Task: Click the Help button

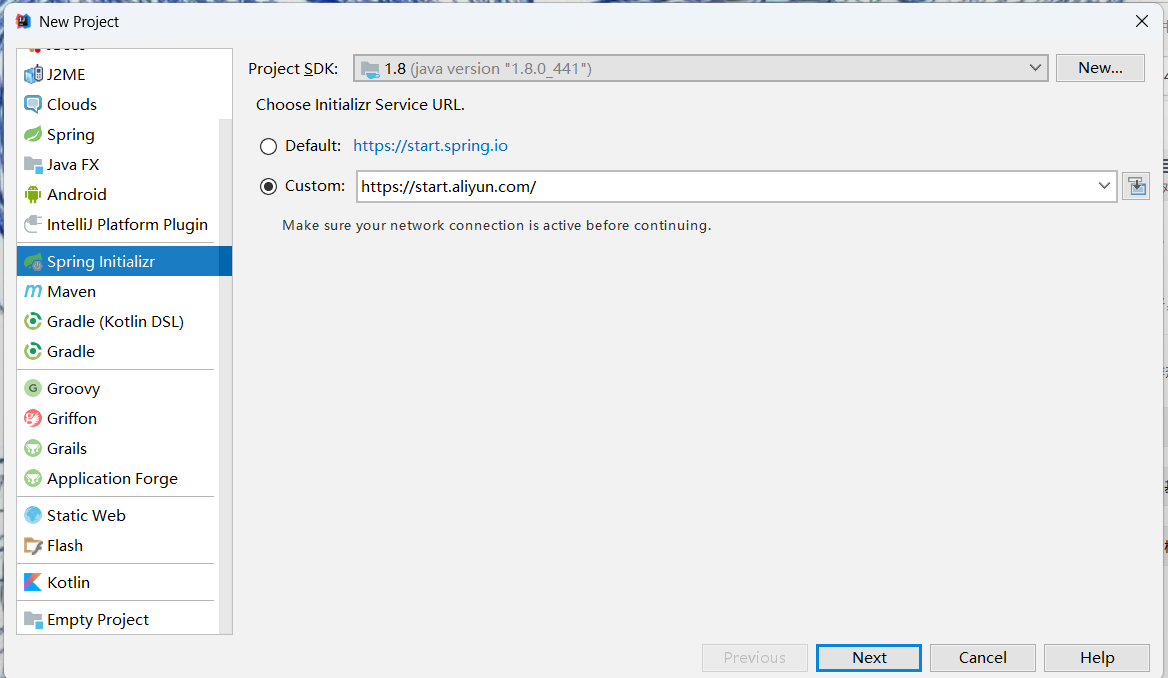Action: coord(1096,658)
